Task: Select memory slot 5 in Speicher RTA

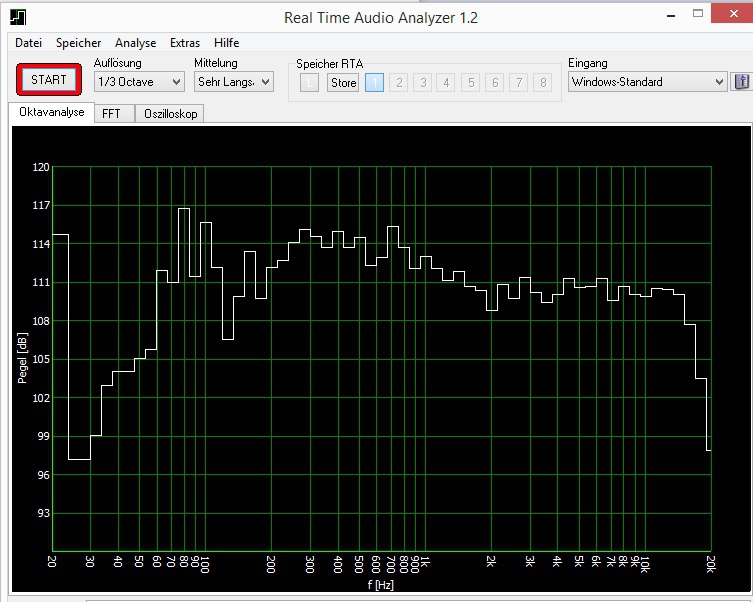Action: point(471,82)
